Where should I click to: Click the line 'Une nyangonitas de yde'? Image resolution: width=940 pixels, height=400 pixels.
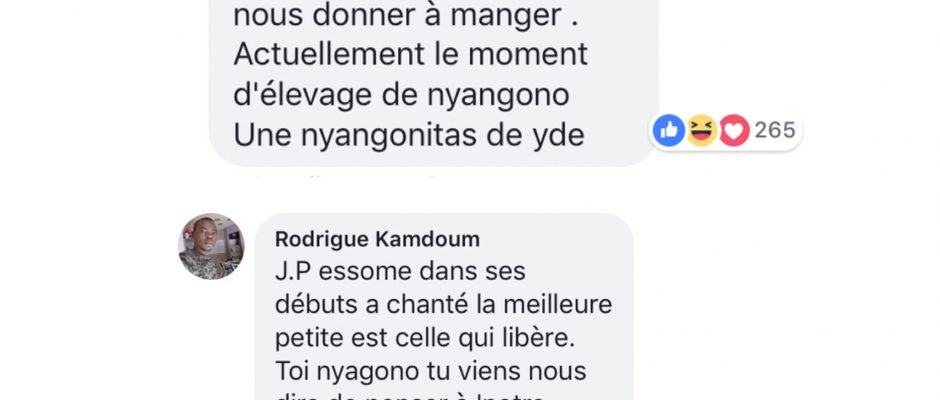pos(409,136)
